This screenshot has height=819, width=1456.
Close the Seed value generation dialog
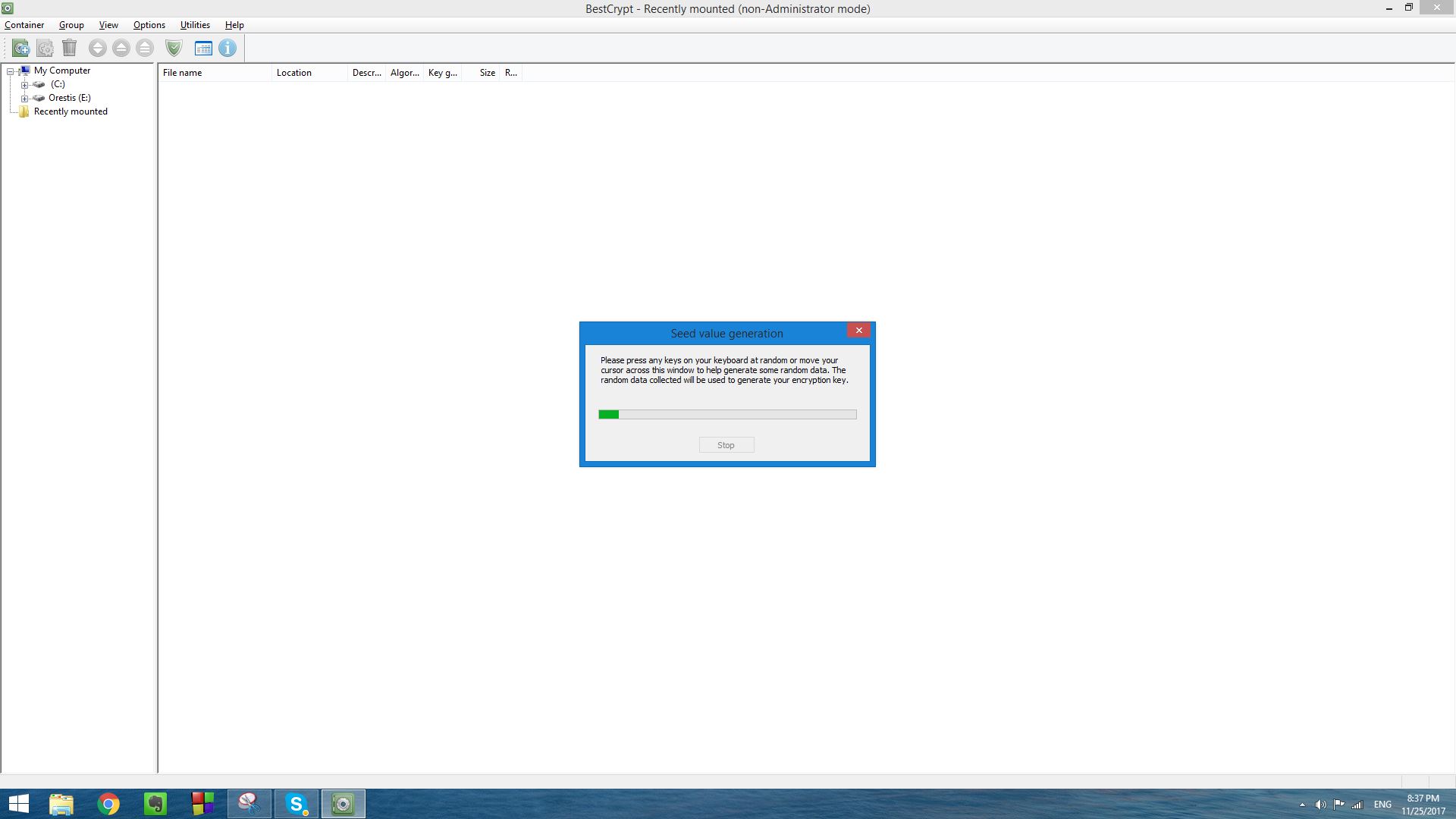858,331
